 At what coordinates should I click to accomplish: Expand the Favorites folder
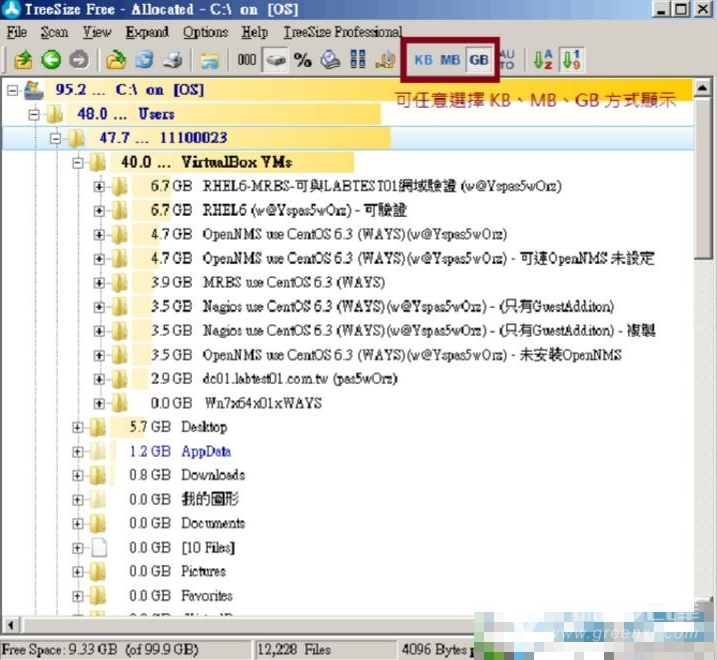point(78,596)
